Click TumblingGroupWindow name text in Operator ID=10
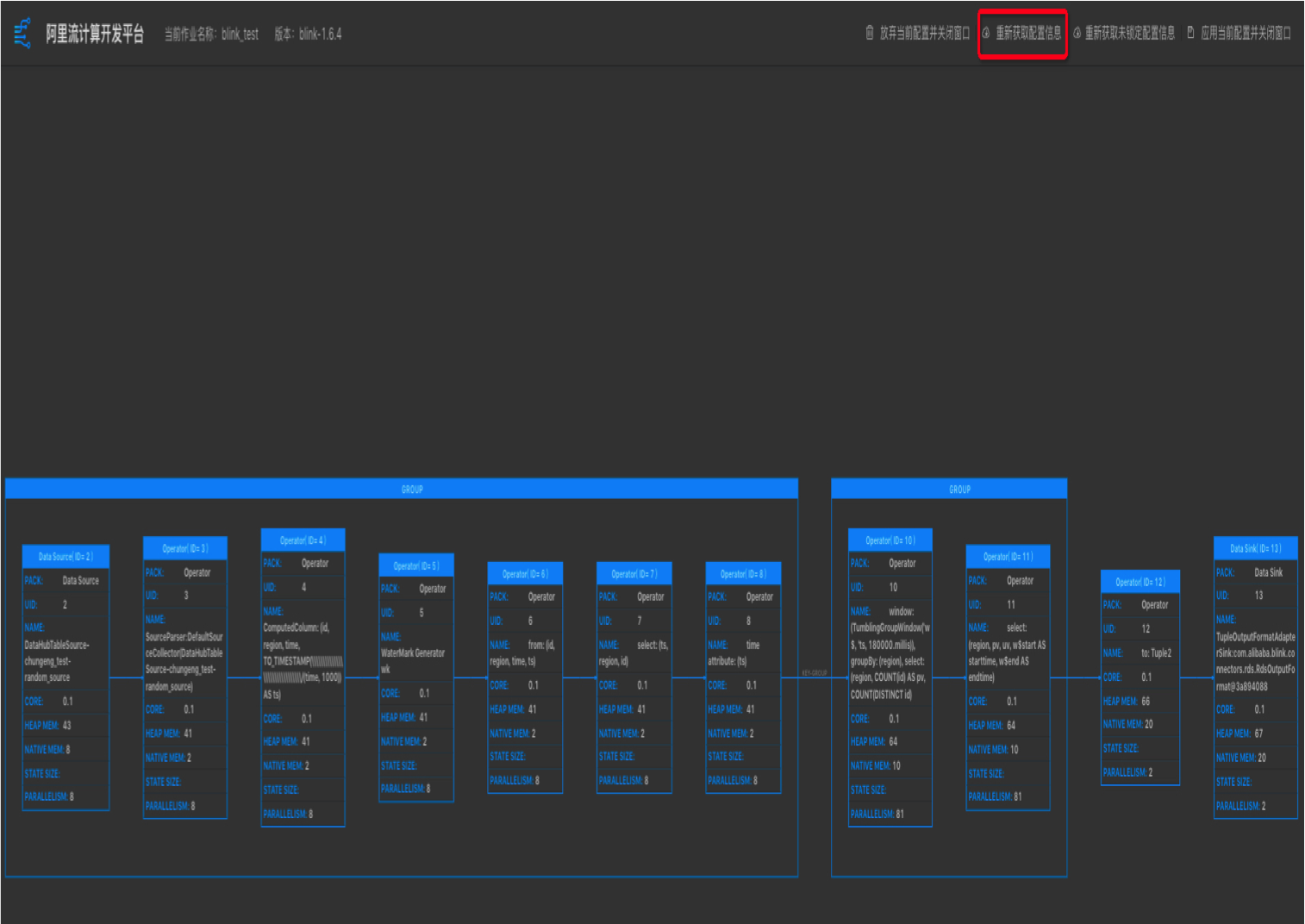Image resolution: width=1305 pixels, height=924 pixels. pyautogui.click(x=890, y=652)
